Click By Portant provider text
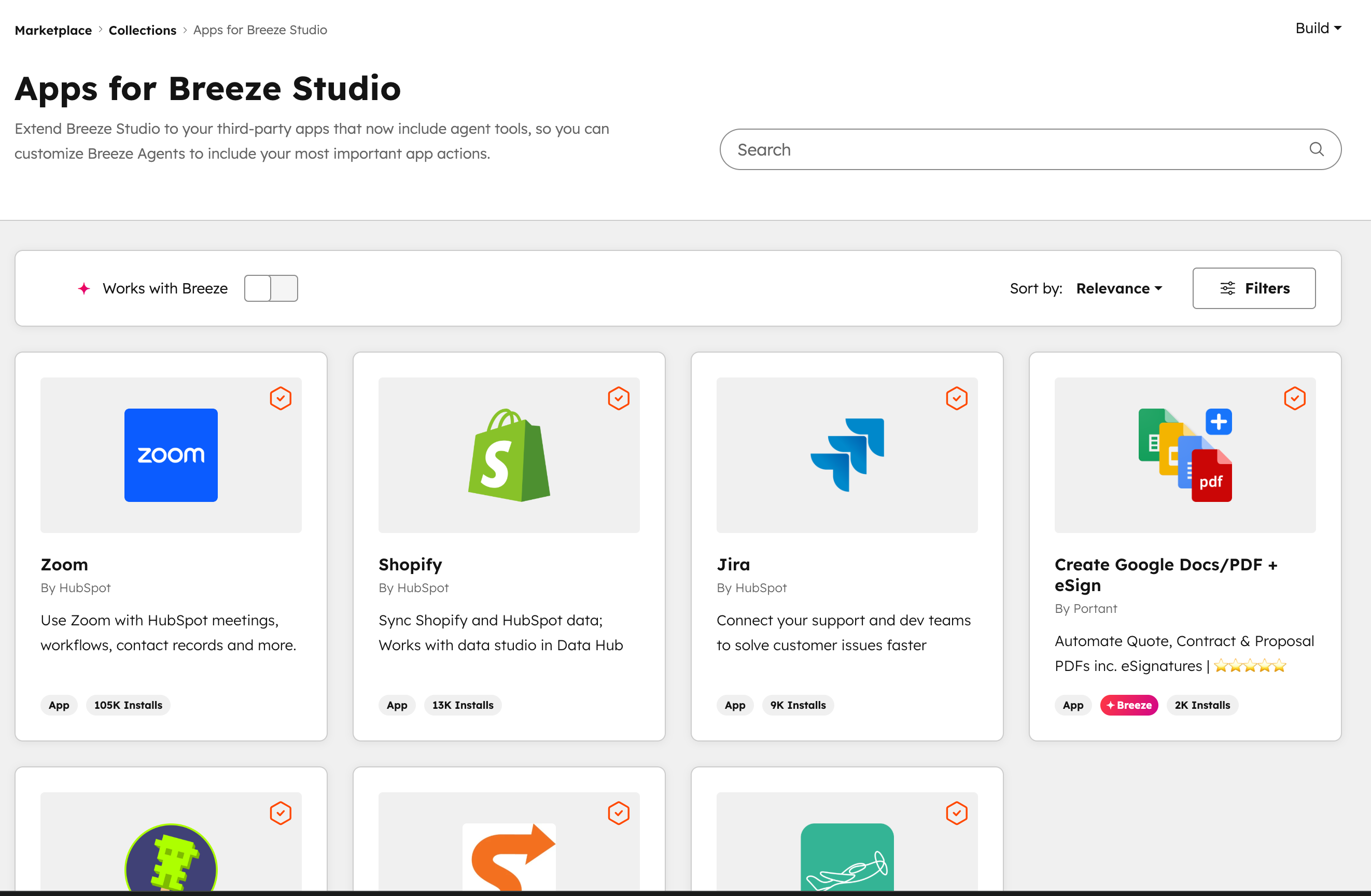Image resolution: width=1371 pixels, height=896 pixels. 1086,608
